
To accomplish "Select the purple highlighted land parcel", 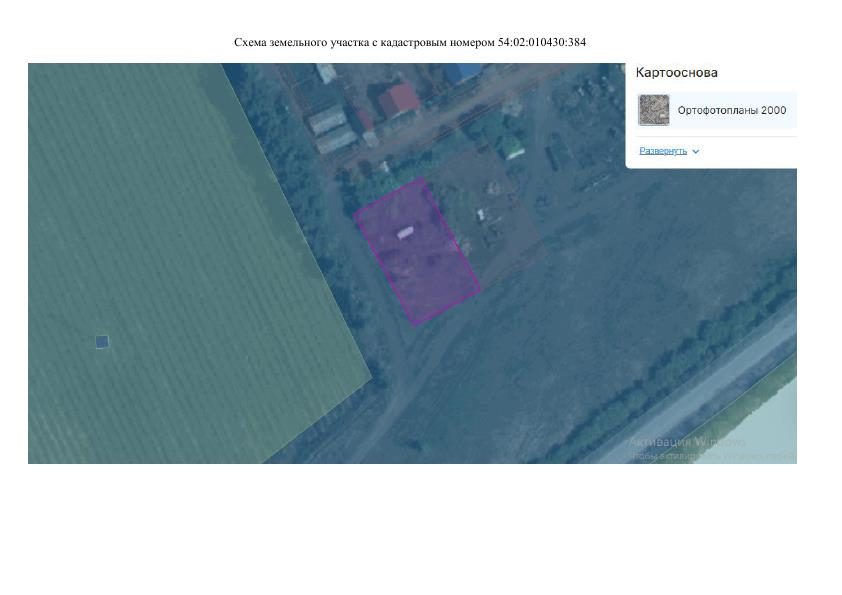I will (417, 252).
